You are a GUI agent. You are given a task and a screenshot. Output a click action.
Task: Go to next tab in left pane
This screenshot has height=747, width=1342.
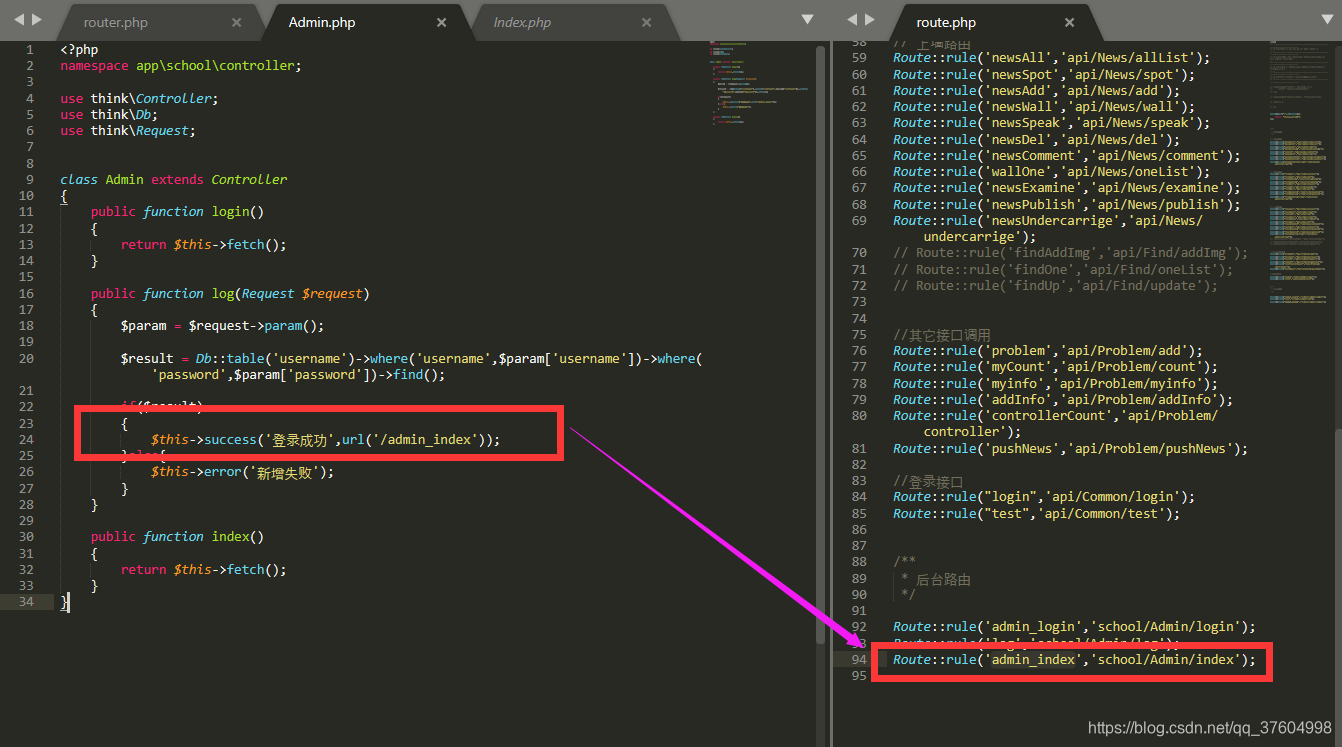click(37, 19)
